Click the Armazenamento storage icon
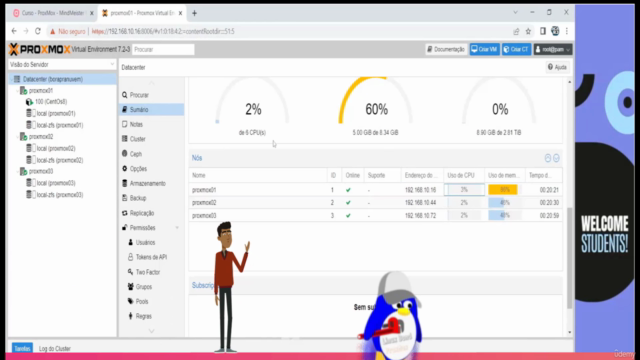 coord(124,183)
